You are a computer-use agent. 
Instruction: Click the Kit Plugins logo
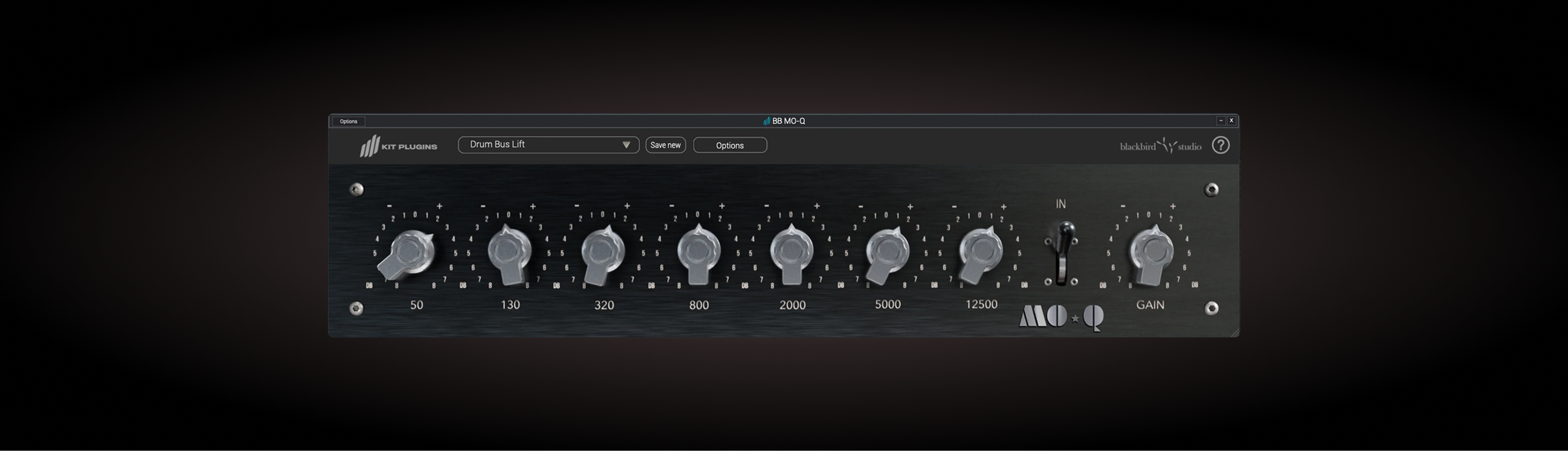pos(398,146)
